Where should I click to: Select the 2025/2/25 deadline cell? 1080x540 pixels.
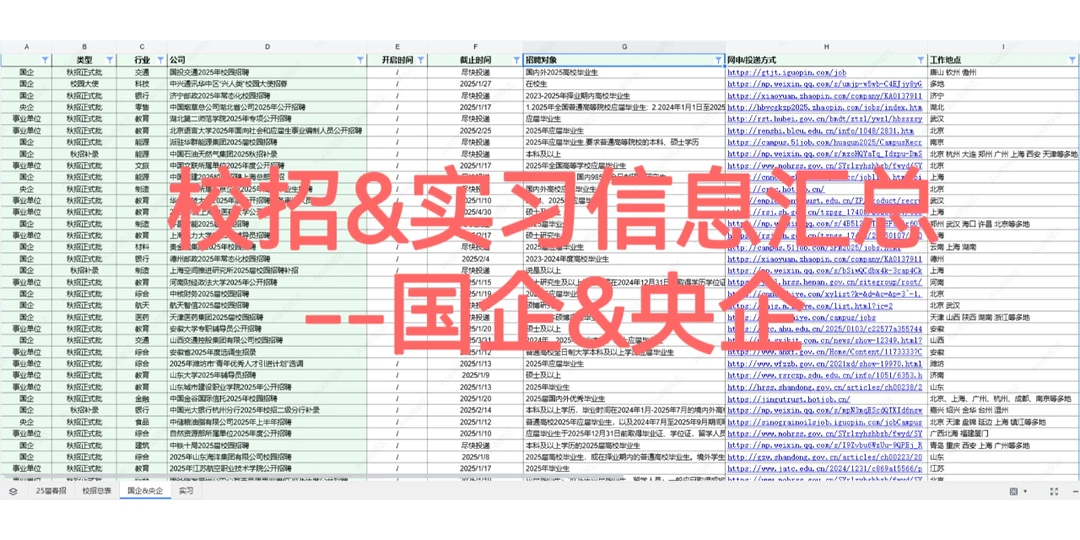(x=475, y=130)
